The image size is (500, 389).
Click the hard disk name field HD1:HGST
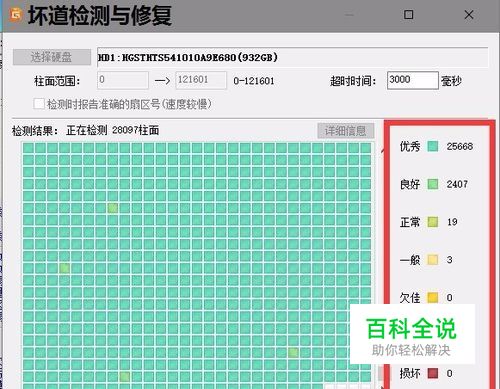293,57
